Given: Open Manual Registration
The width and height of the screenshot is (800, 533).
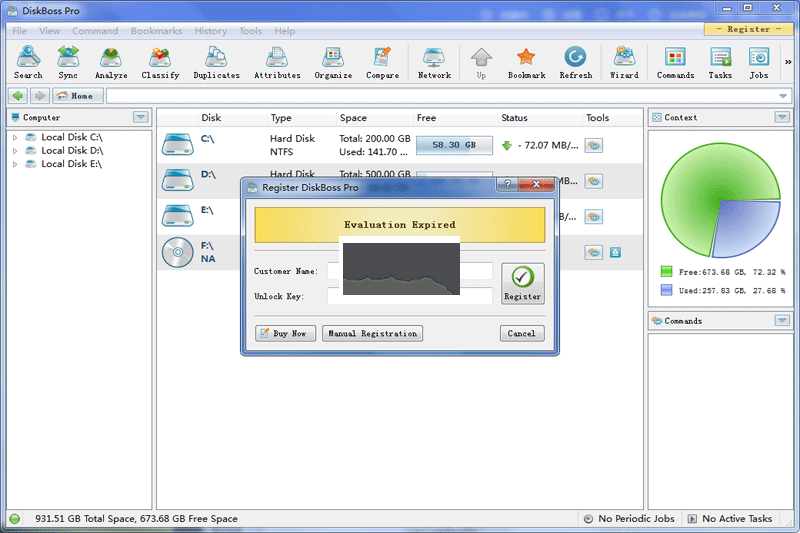Looking at the screenshot, I should pos(372,333).
